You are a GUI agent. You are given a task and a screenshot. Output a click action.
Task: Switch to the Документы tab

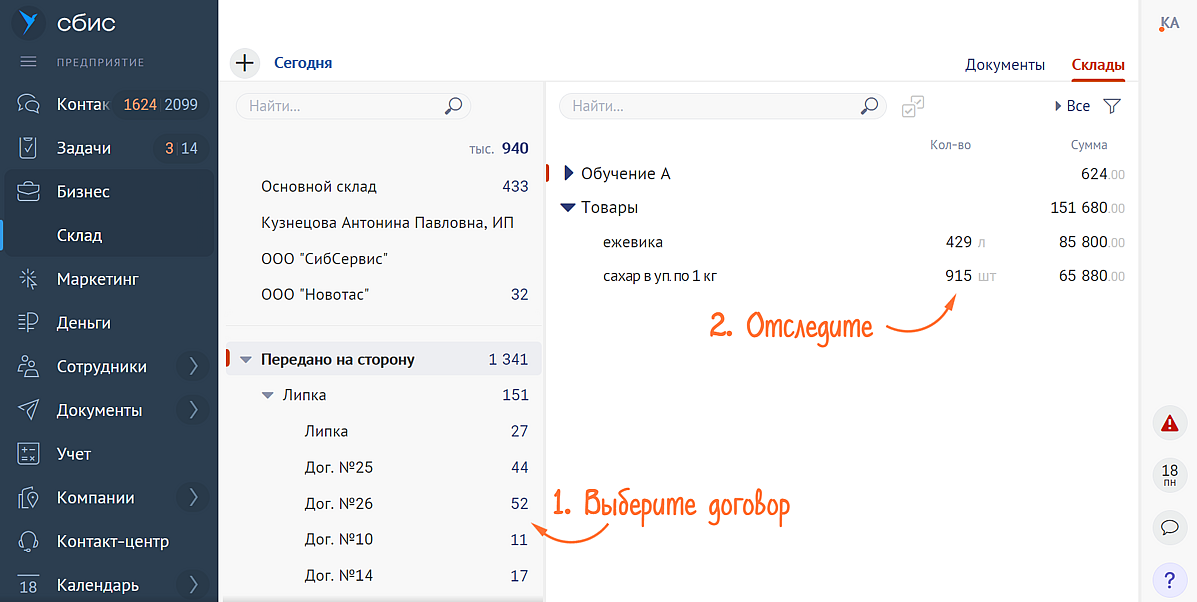pos(1004,64)
